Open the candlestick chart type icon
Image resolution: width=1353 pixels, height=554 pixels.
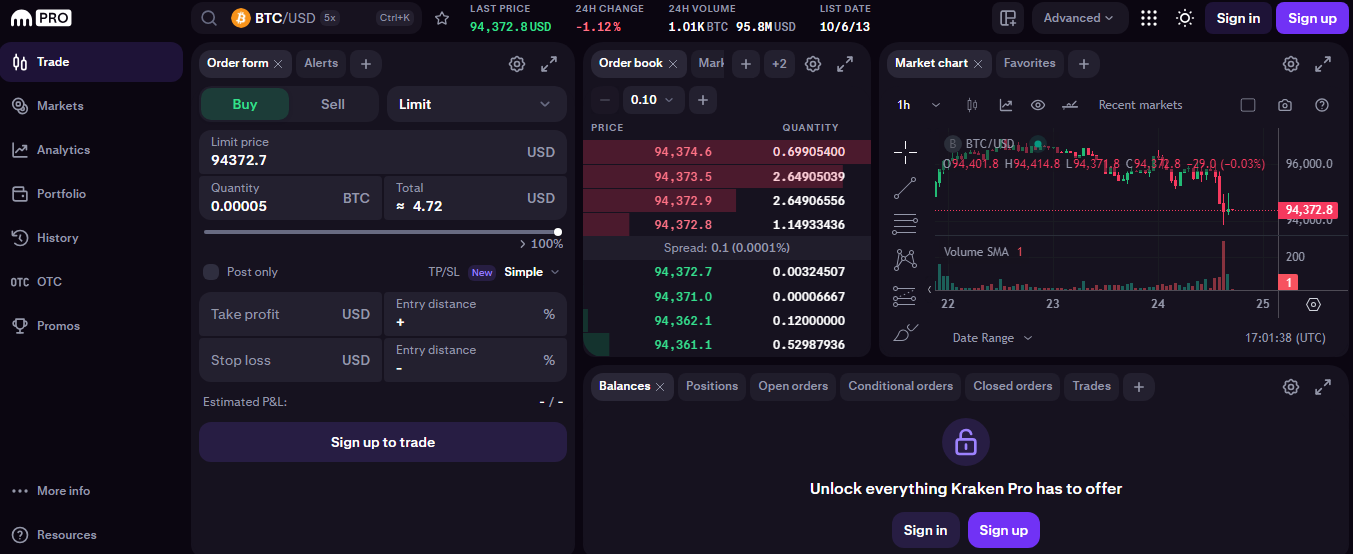pyautogui.click(x=971, y=105)
